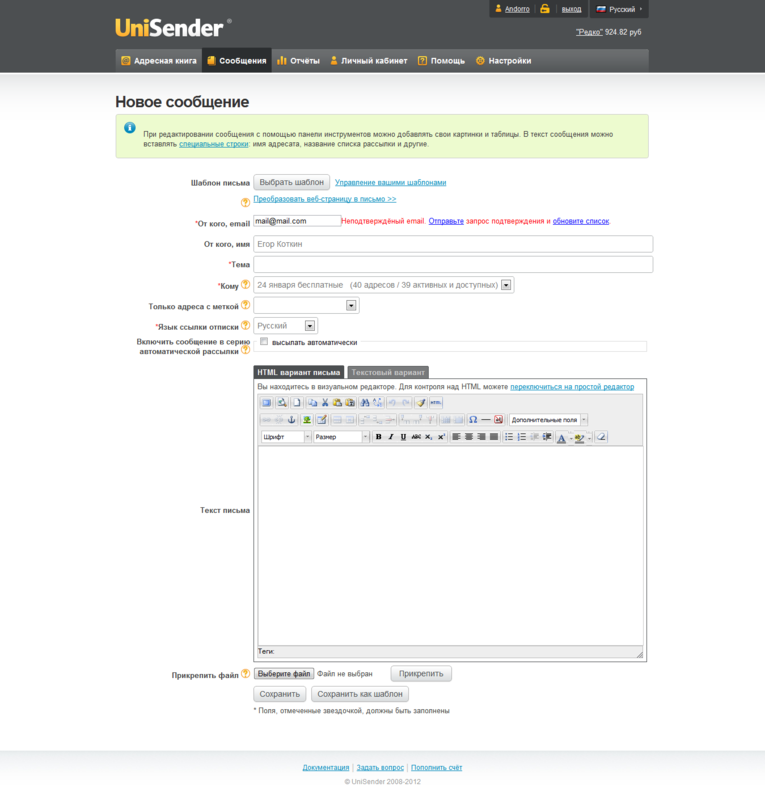765x800 pixels.
Task: Click the eraser remove formatting icon
Action: pyautogui.click(x=601, y=437)
